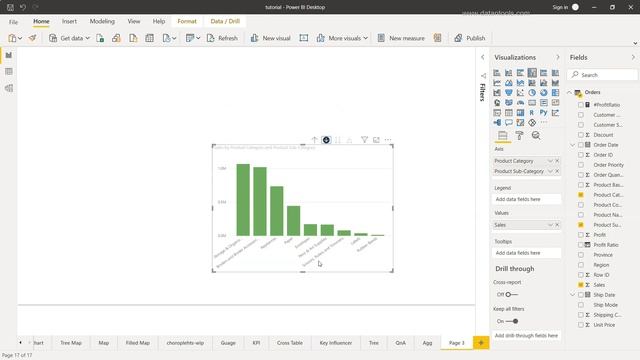
Task: Check the Order ID field checkbox
Action: [x=580, y=155]
